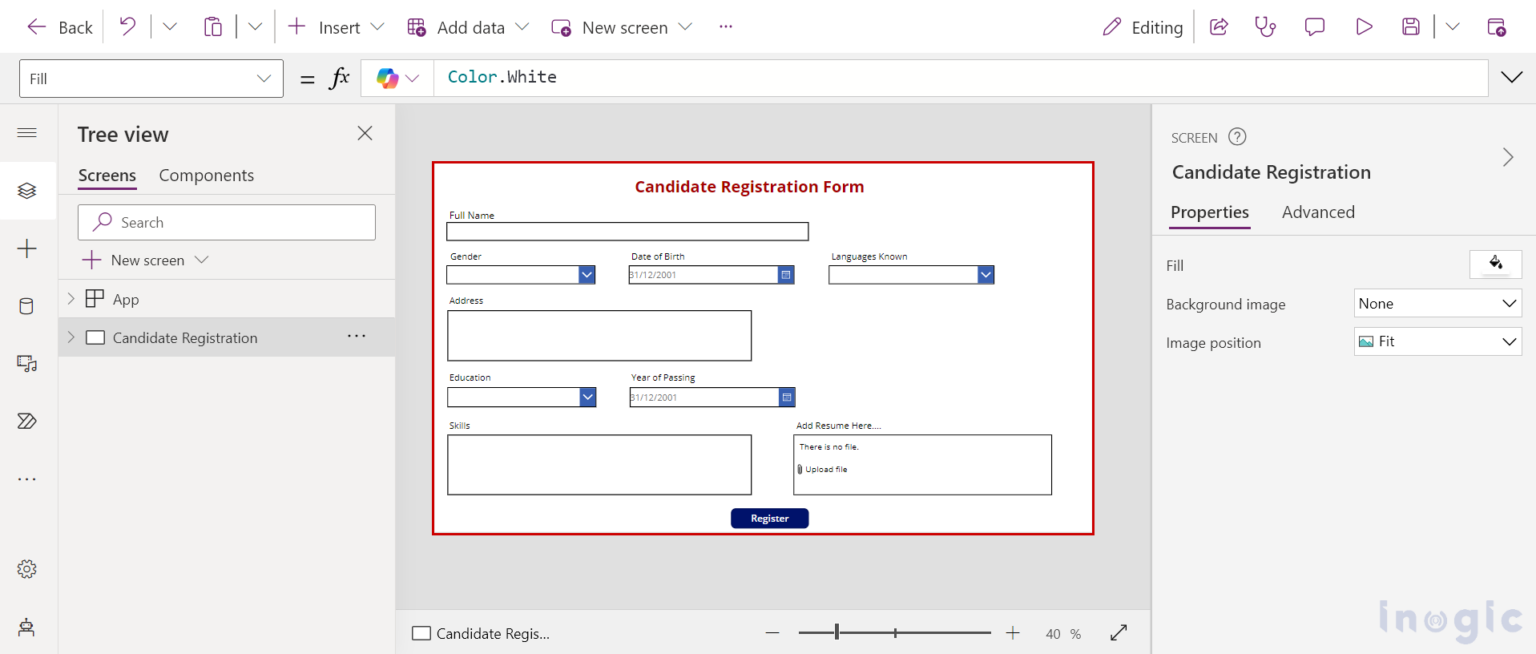Switch to the Advanced tab in the Screen panel
The width and height of the screenshot is (1536, 654).
tap(1318, 212)
